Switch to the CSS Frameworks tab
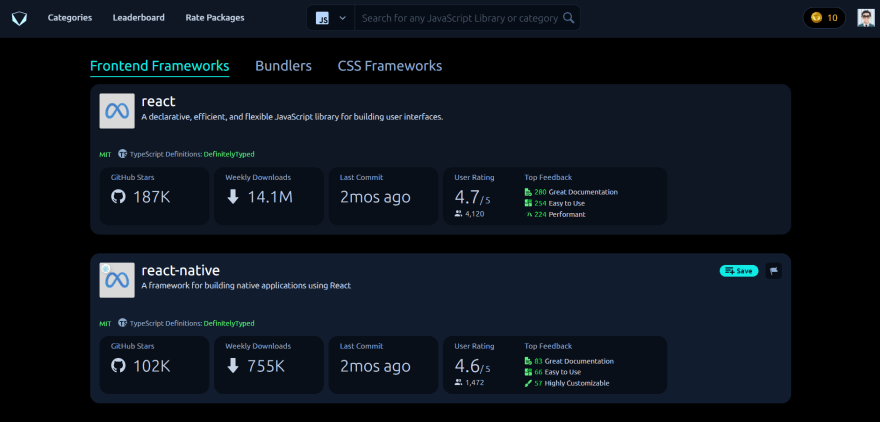Viewport: 880px width, 422px height. tap(389, 66)
